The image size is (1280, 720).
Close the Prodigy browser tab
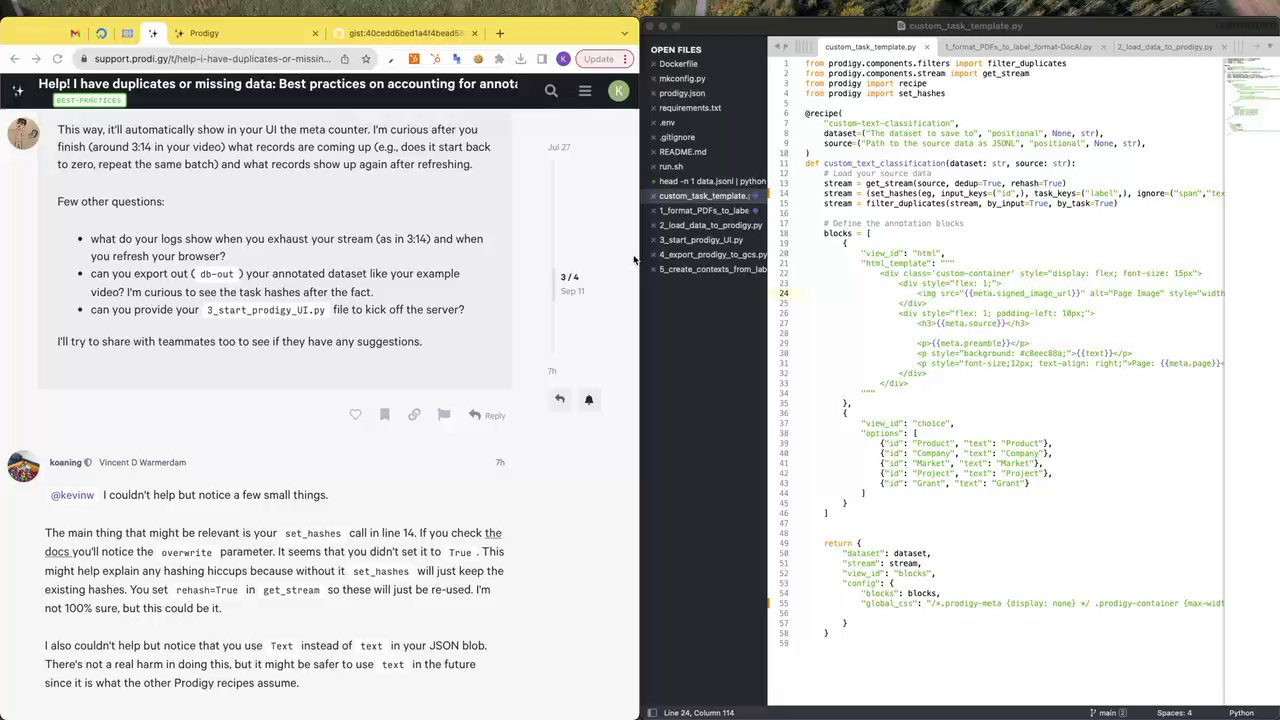pos(316,33)
